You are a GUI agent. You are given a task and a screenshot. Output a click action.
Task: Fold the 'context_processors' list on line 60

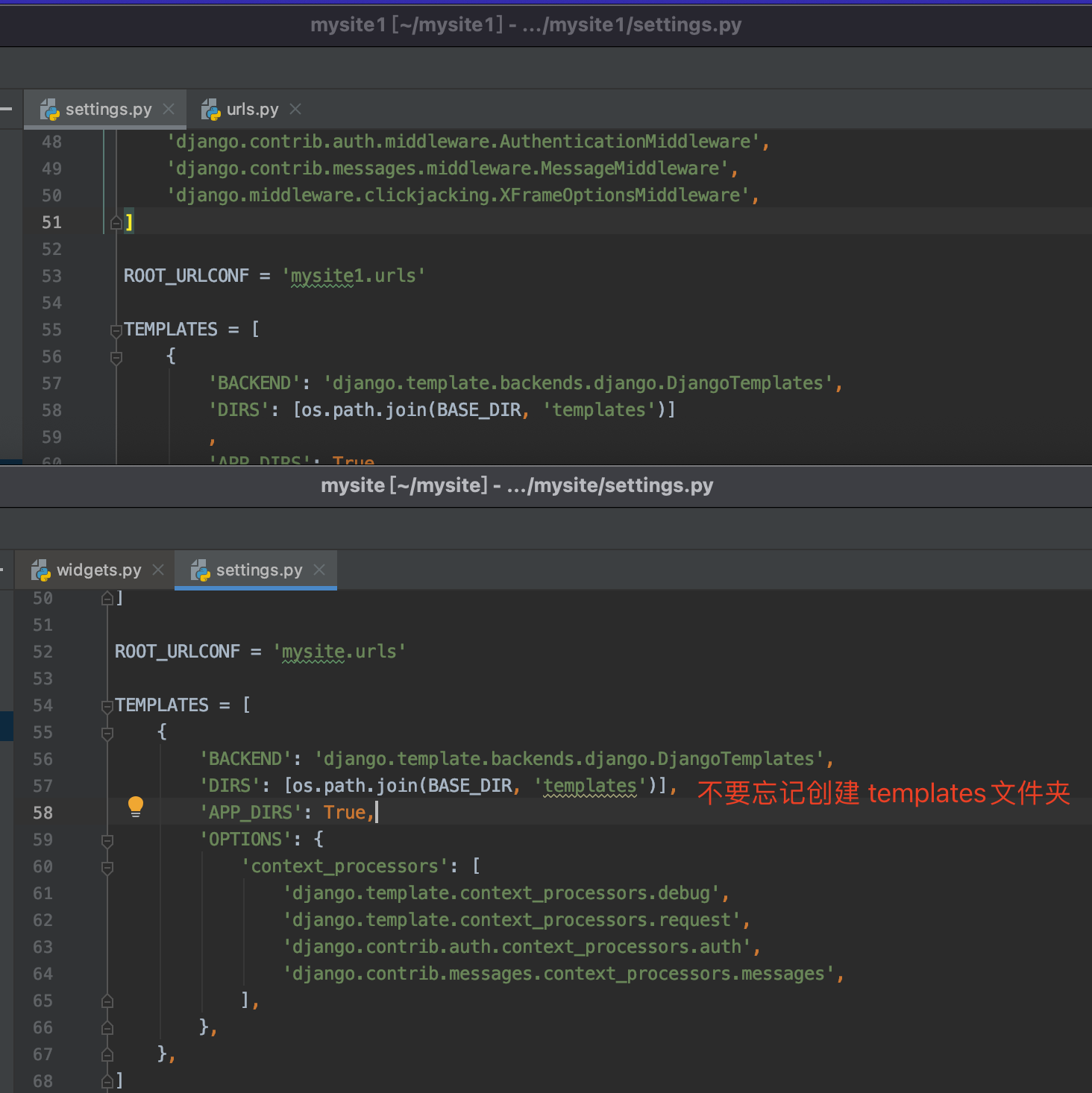point(107,867)
